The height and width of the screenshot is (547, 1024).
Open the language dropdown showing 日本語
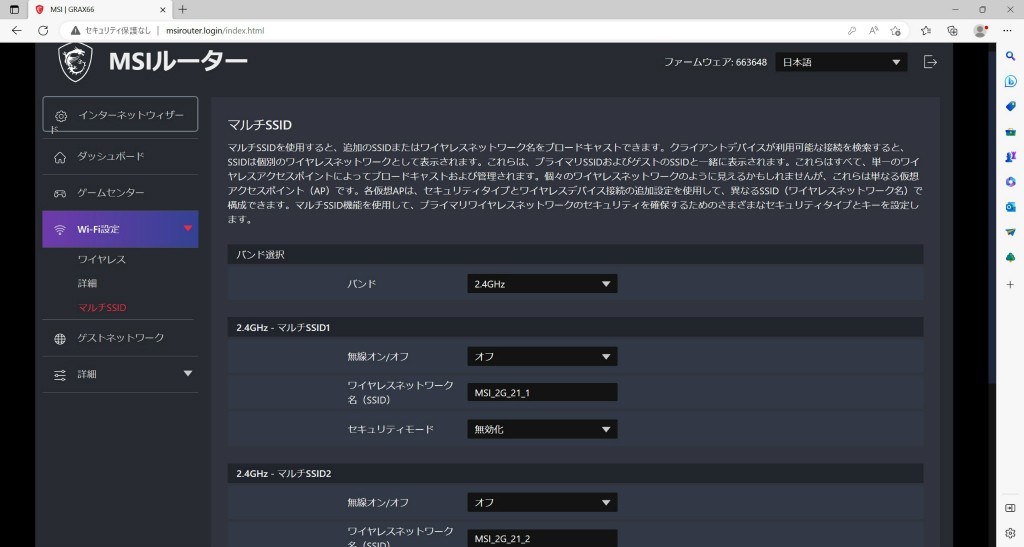pyautogui.click(x=841, y=62)
